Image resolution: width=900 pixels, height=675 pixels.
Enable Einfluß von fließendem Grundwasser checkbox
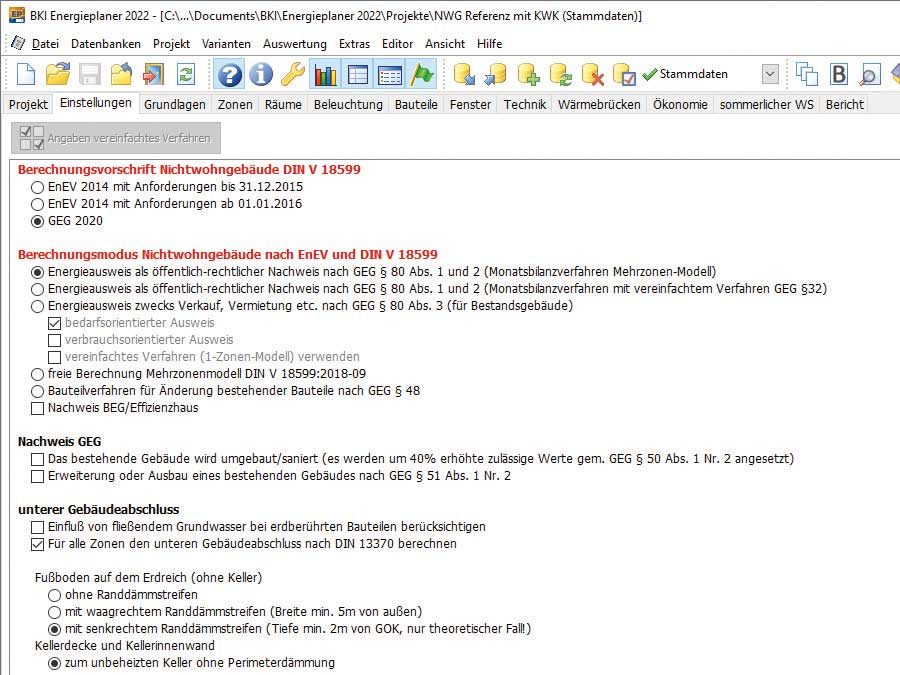point(37,527)
